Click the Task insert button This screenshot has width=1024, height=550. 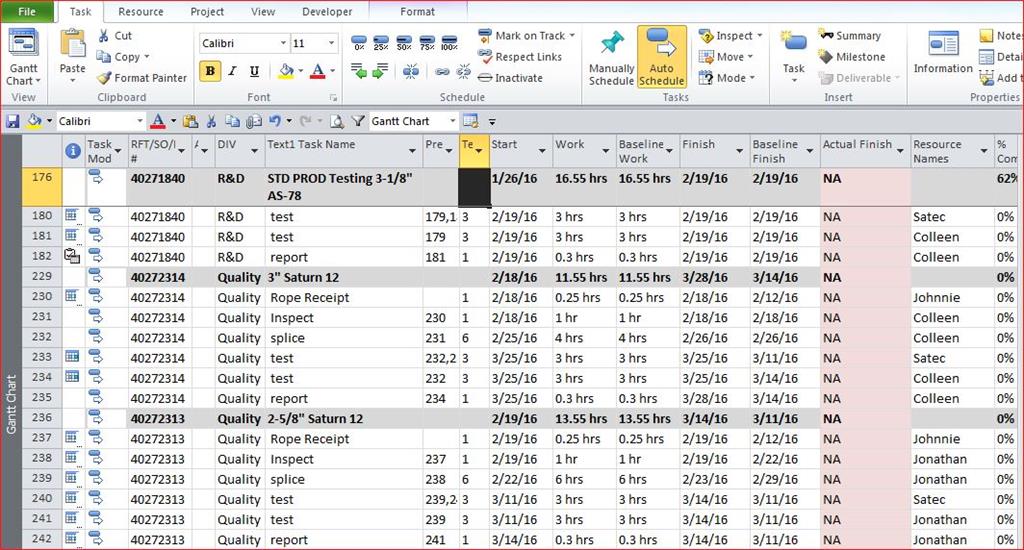click(793, 57)
